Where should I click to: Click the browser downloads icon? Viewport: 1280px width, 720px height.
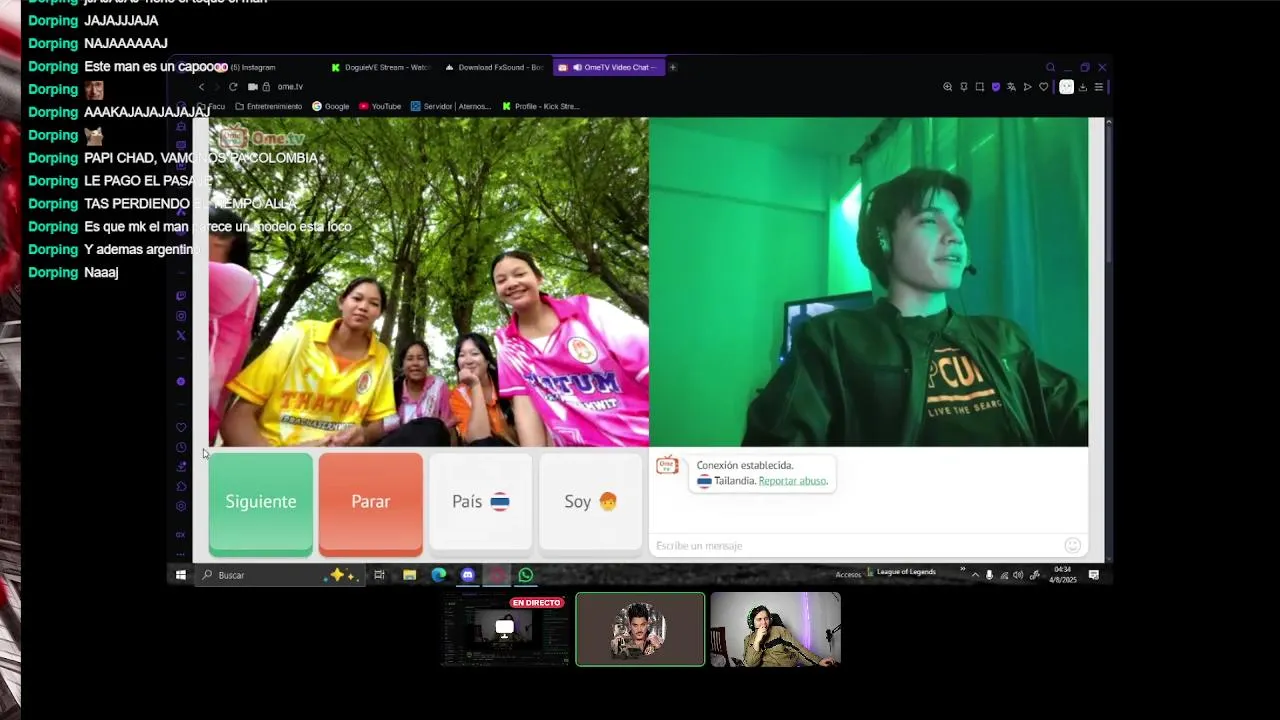[1082, 87]
